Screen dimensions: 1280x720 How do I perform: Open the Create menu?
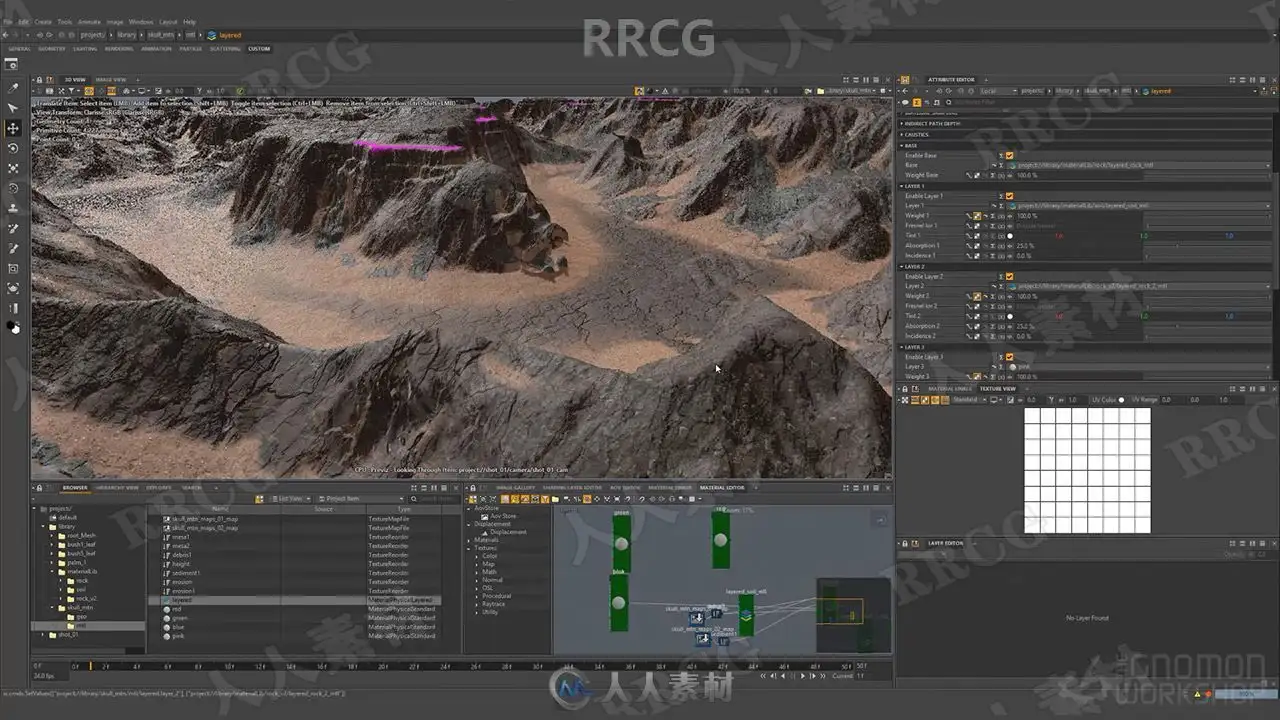(x=43, y=21)
